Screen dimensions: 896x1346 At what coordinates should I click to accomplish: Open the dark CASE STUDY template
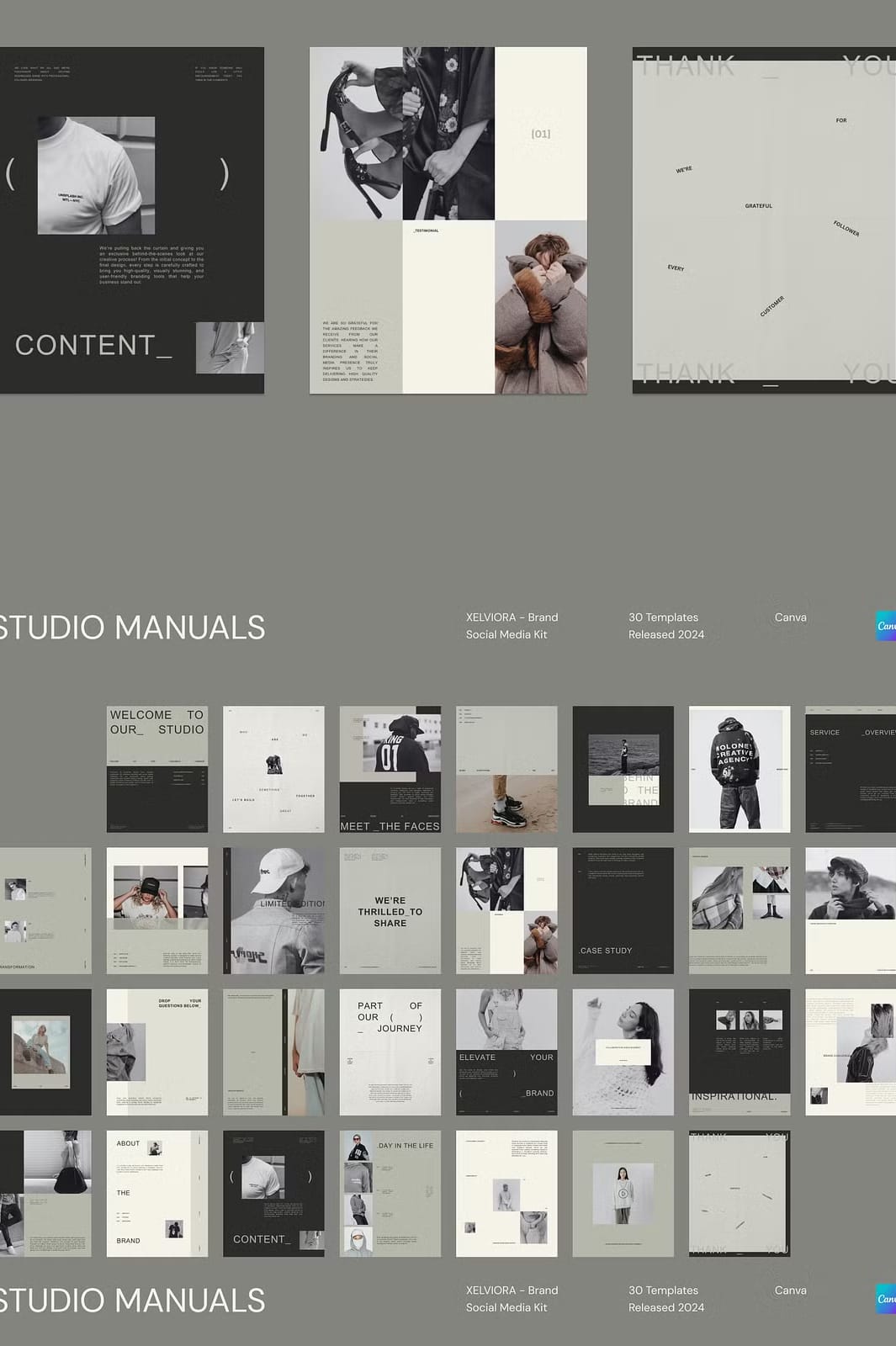pyautogui.click(x=623, y=910)
